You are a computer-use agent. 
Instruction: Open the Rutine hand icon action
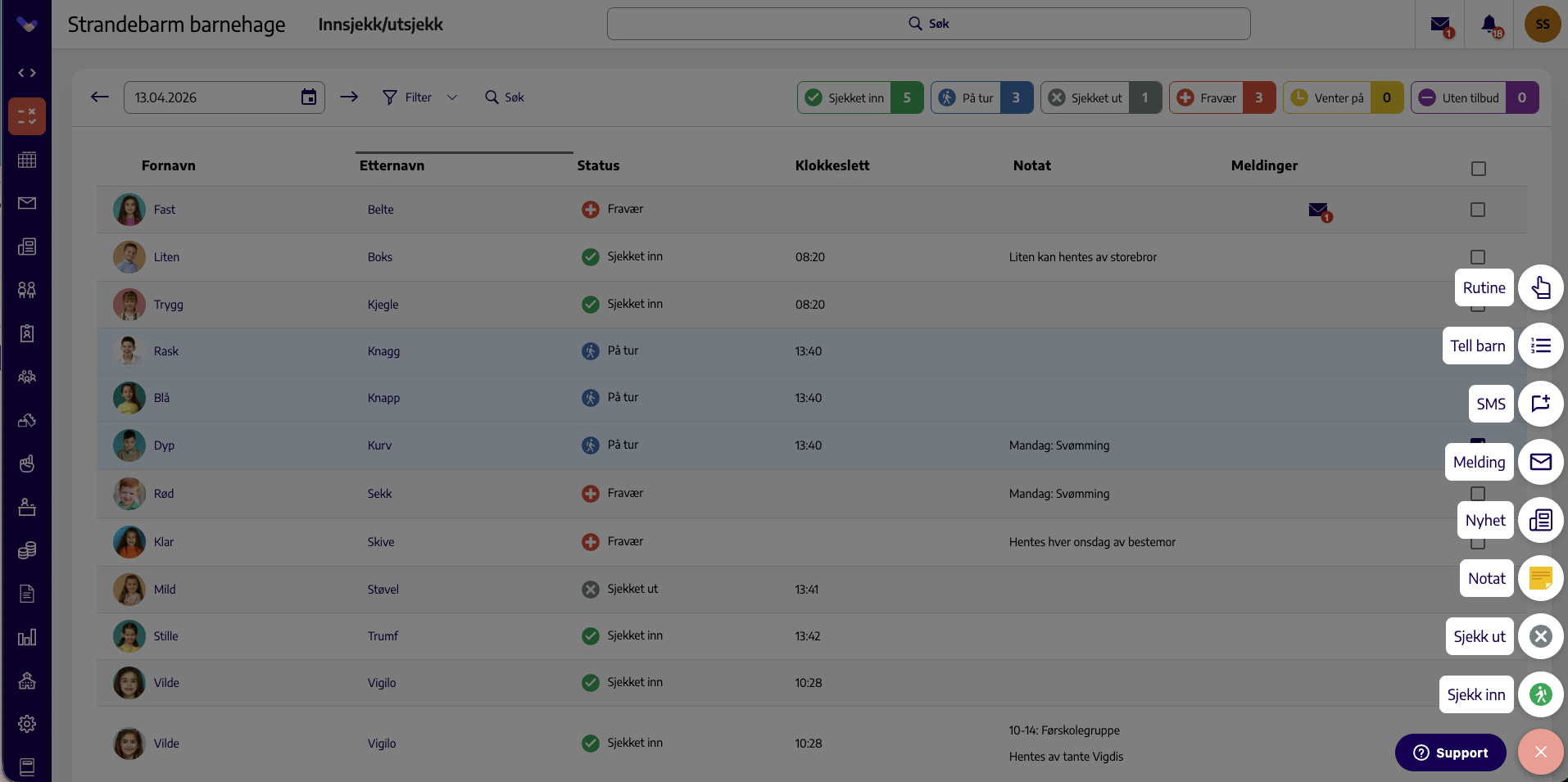(x=1540, y=287)
